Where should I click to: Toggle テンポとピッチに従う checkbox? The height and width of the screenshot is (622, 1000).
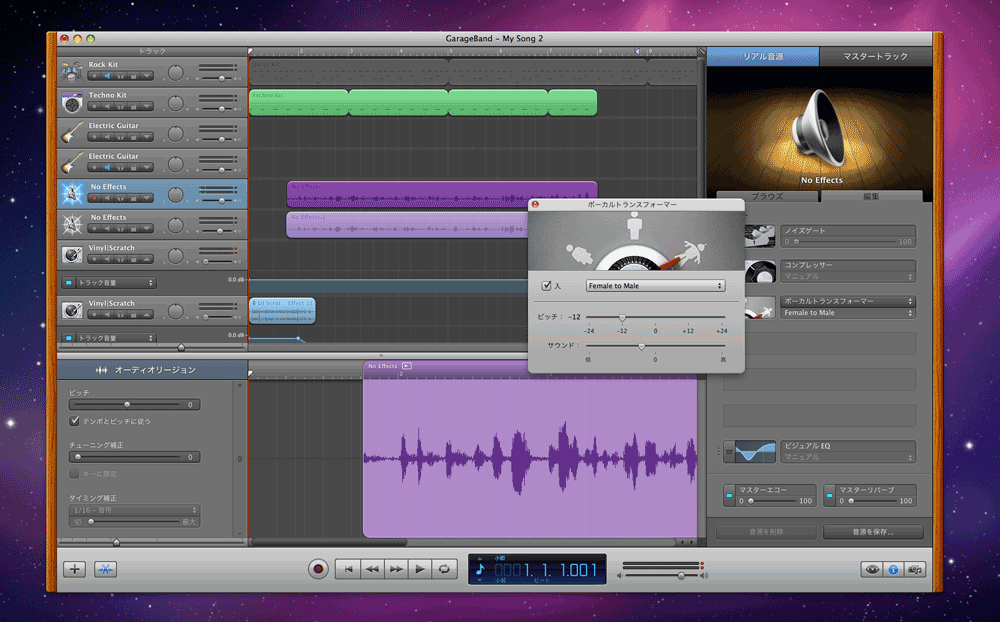coord(75,421)
